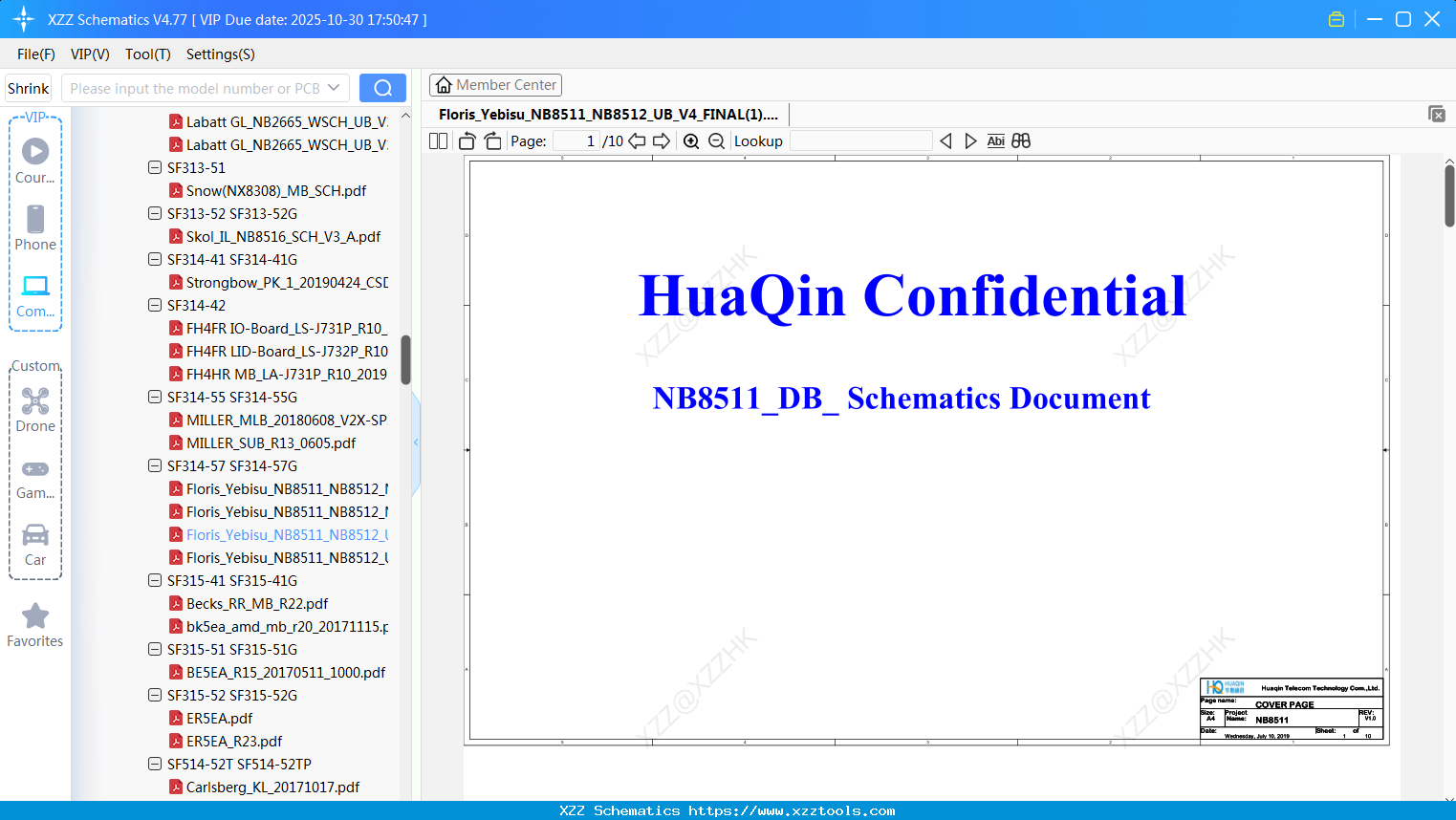Select the Floris_Yebisu_NB8511 document tab

tap(609, 115)
